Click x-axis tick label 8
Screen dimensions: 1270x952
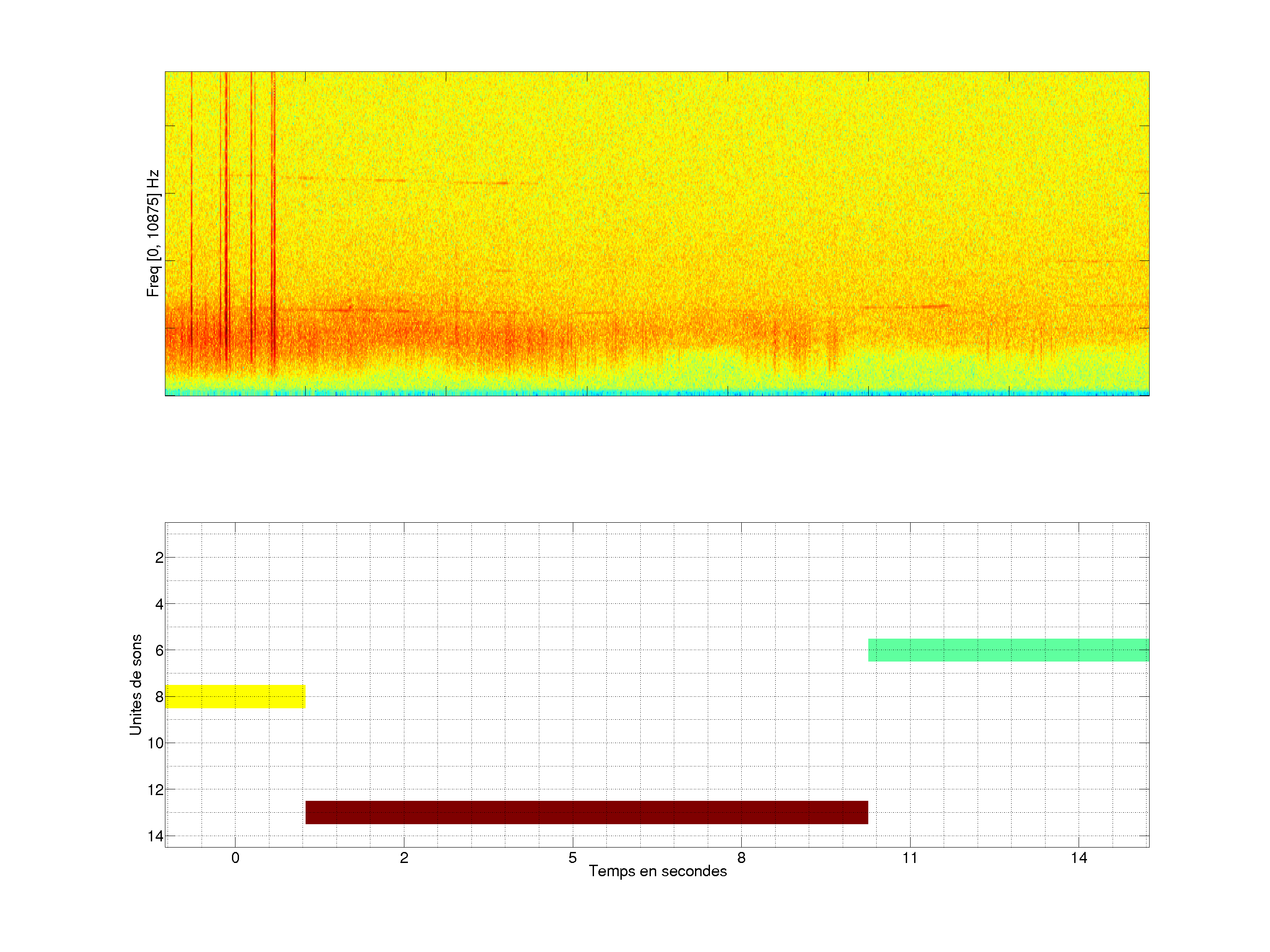click(x=741, y=858)
